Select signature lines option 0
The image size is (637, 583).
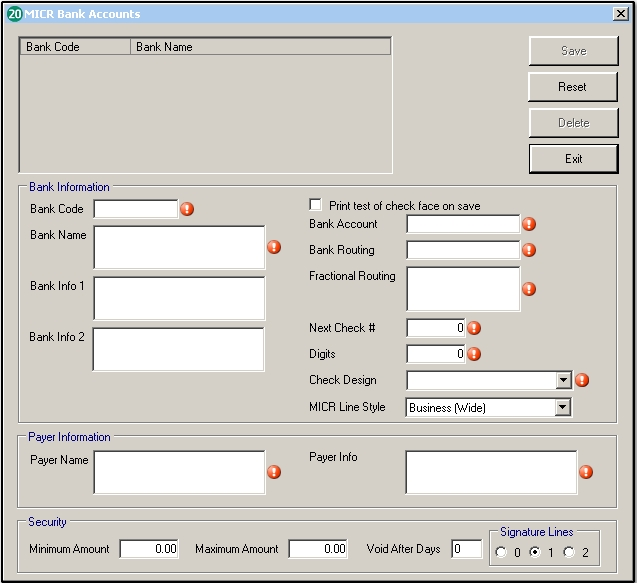[501, 552]
